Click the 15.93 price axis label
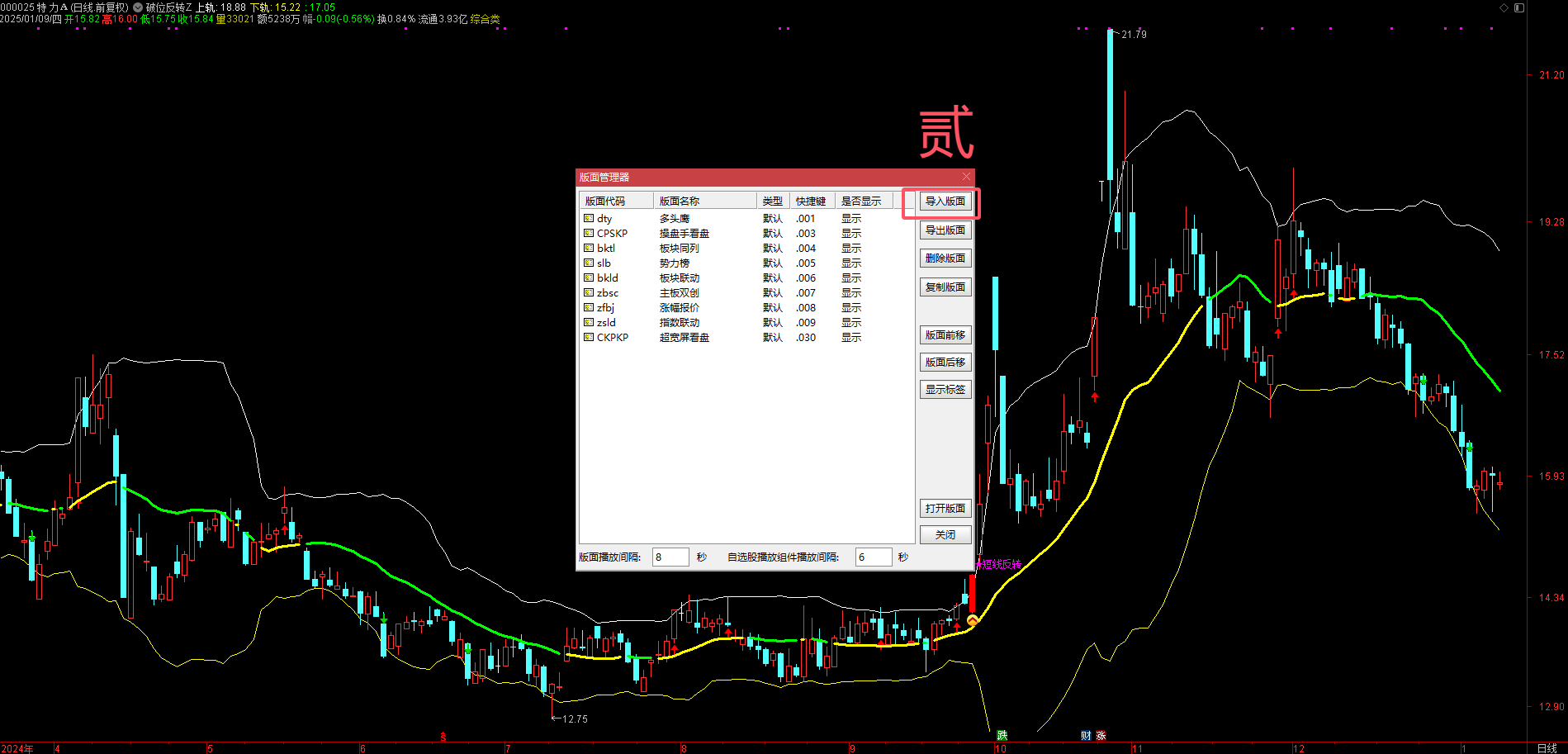 (1551, 477)
